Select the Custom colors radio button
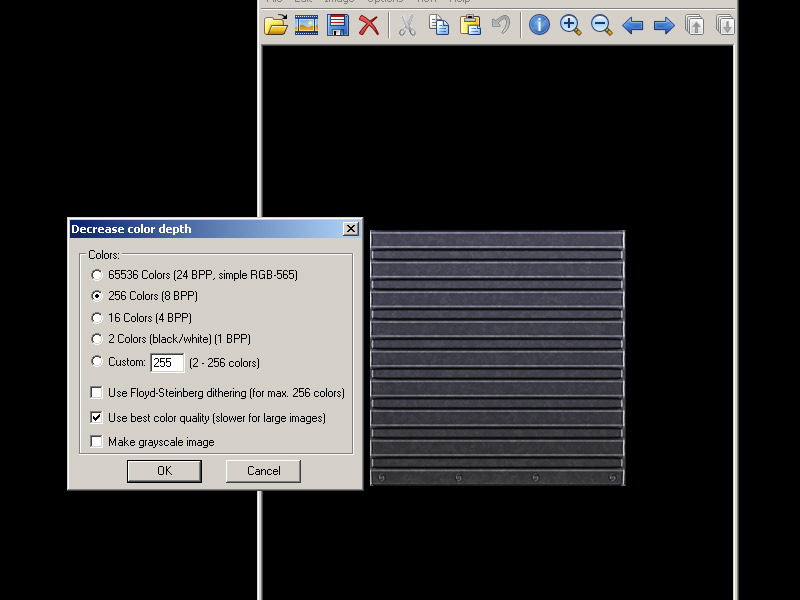 pos(96,362)
